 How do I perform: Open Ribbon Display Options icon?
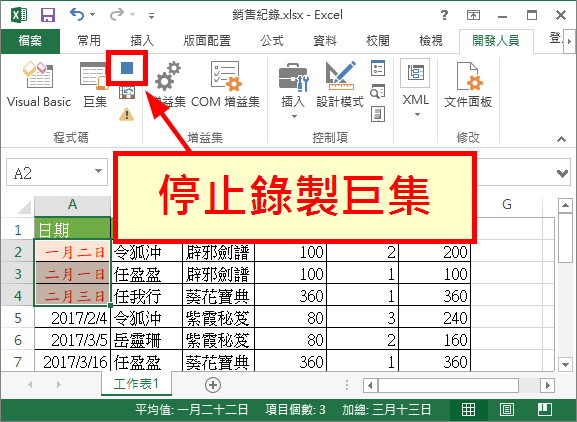tap(474, 15)
